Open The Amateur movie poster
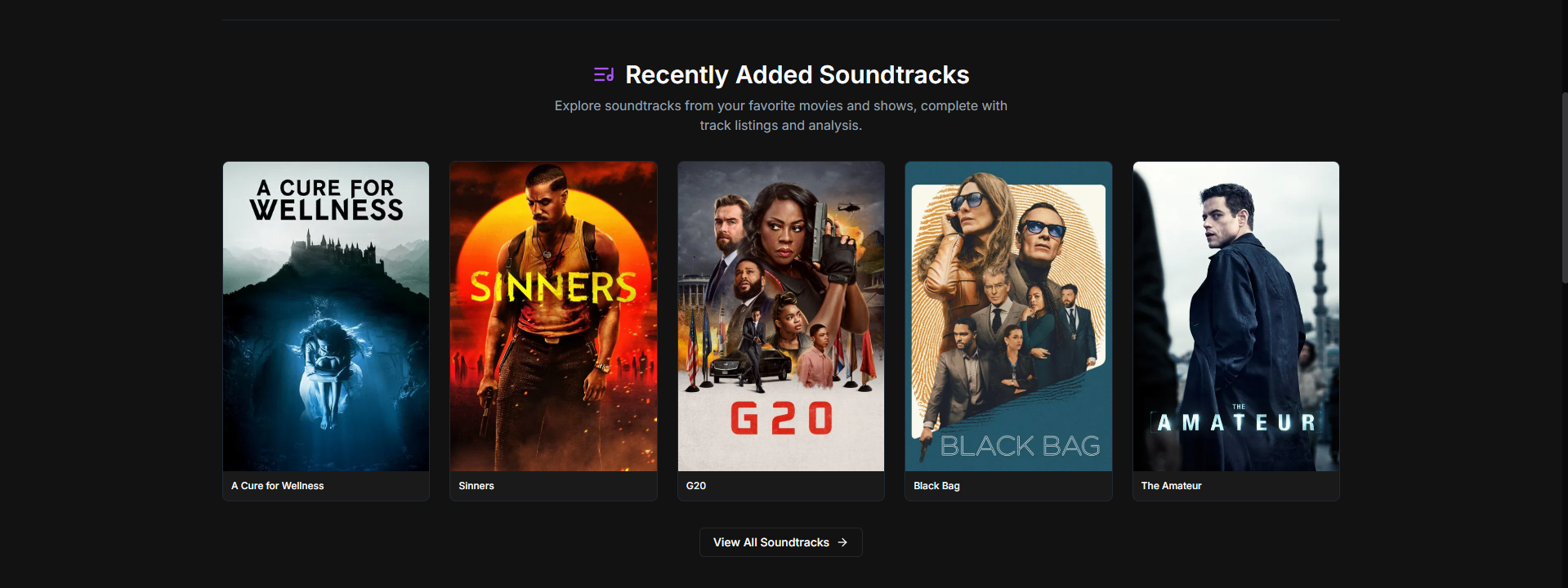 [1235, 316]
